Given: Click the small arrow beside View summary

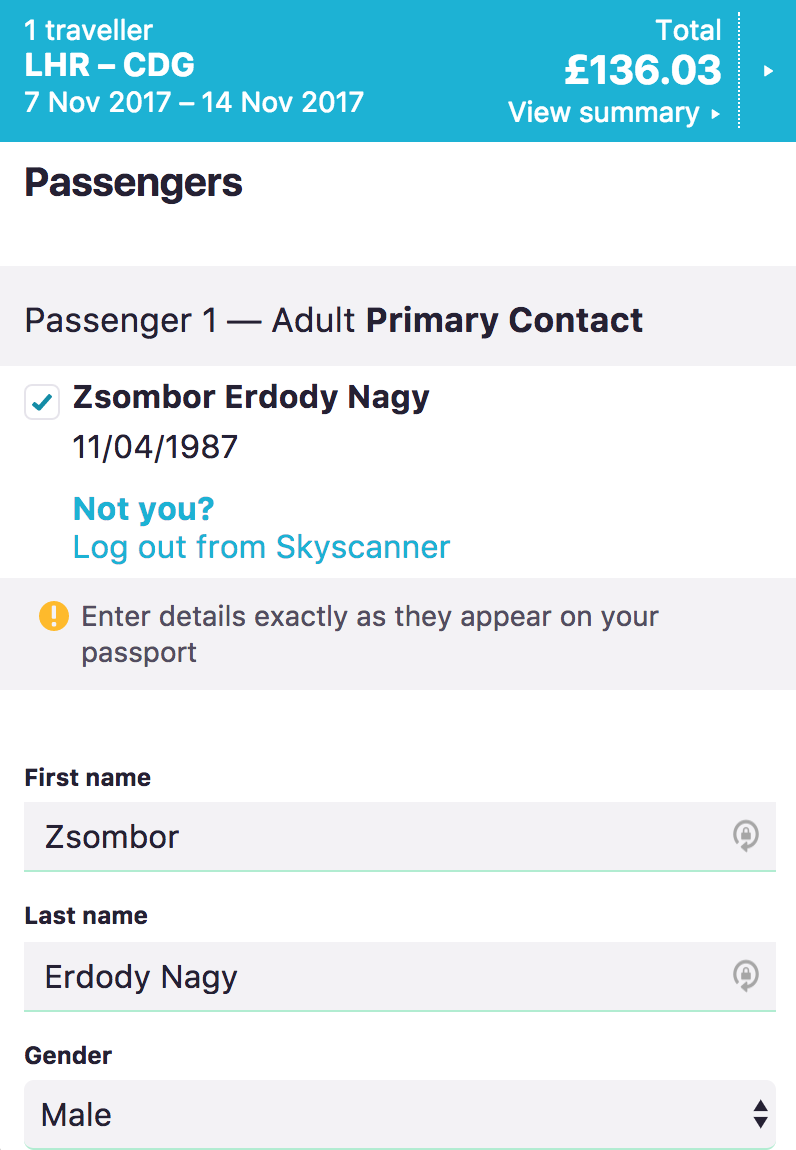Looking at the screenshot, I should click(715, 114).
